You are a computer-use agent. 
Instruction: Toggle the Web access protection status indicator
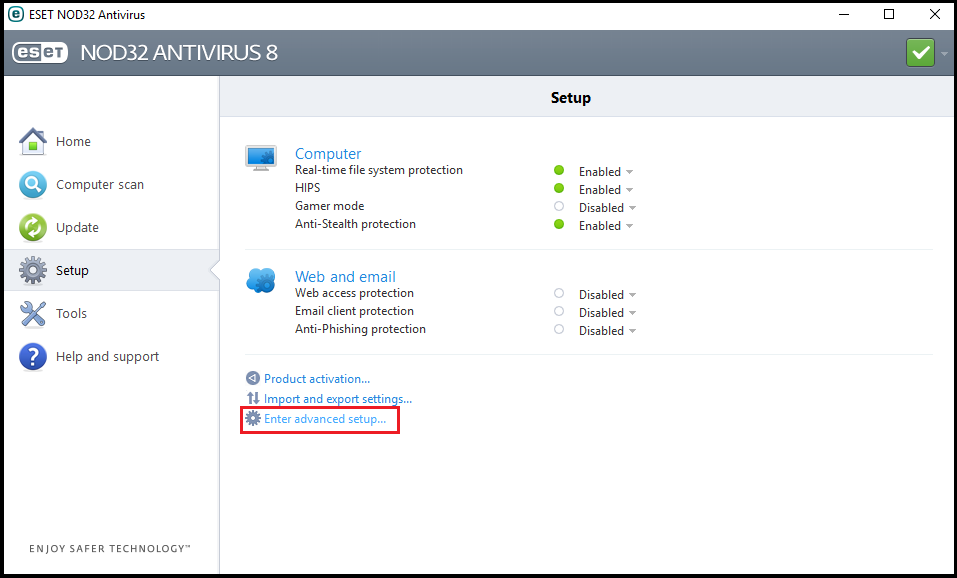click(559, 294)
